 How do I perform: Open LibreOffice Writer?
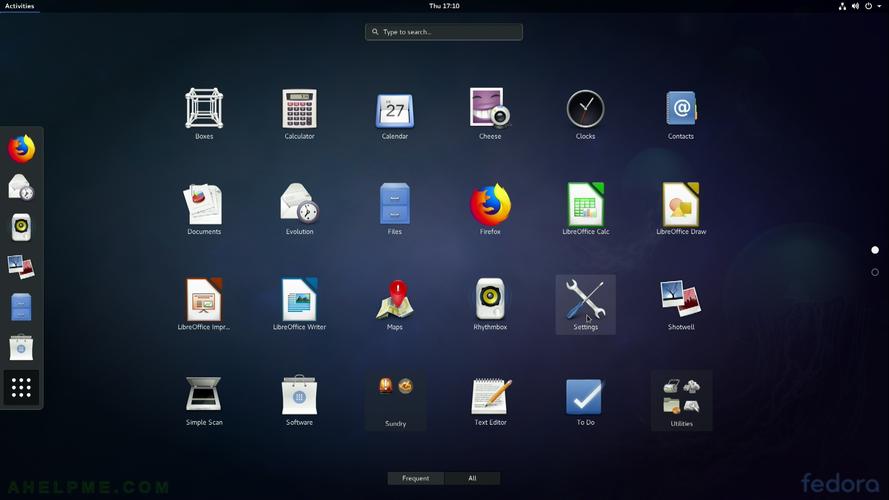(x=299, y=304)
